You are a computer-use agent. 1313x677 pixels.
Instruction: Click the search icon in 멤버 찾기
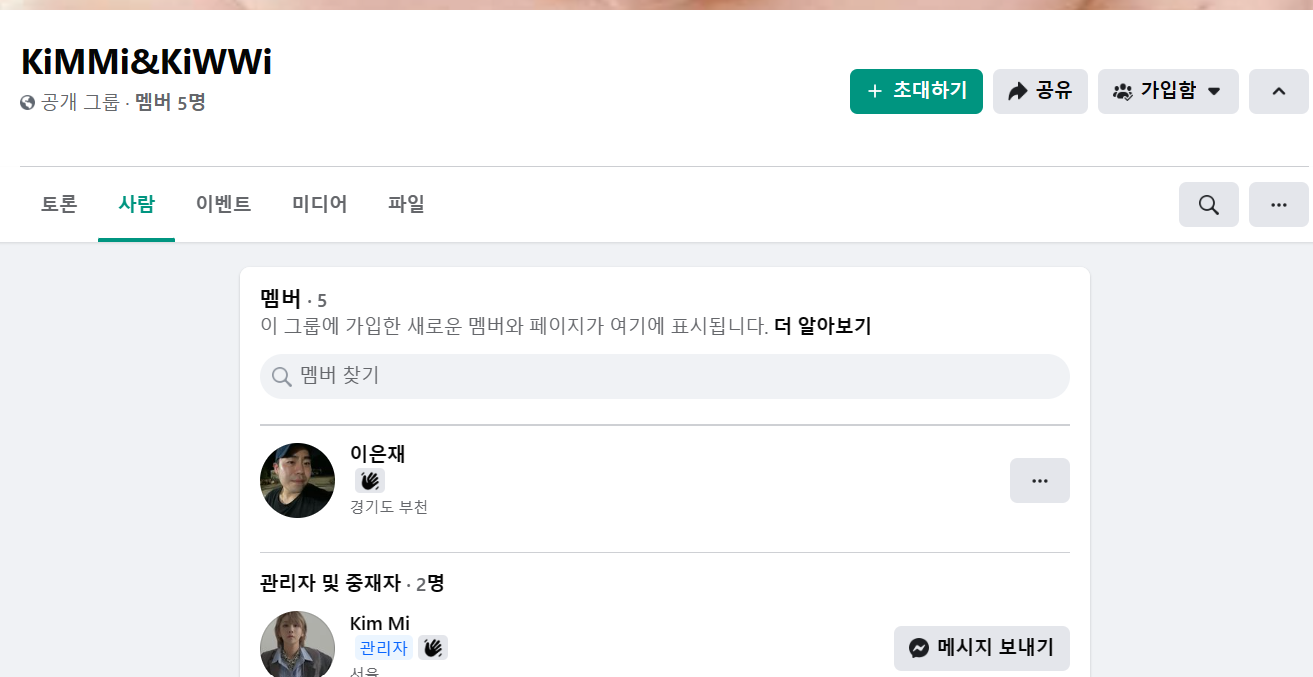click(x=281, y=377)
